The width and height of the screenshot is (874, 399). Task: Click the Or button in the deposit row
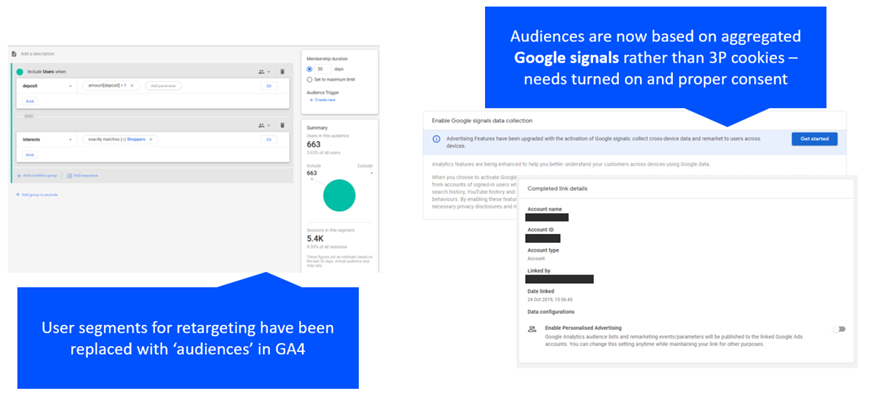click(x=269, y=86)
